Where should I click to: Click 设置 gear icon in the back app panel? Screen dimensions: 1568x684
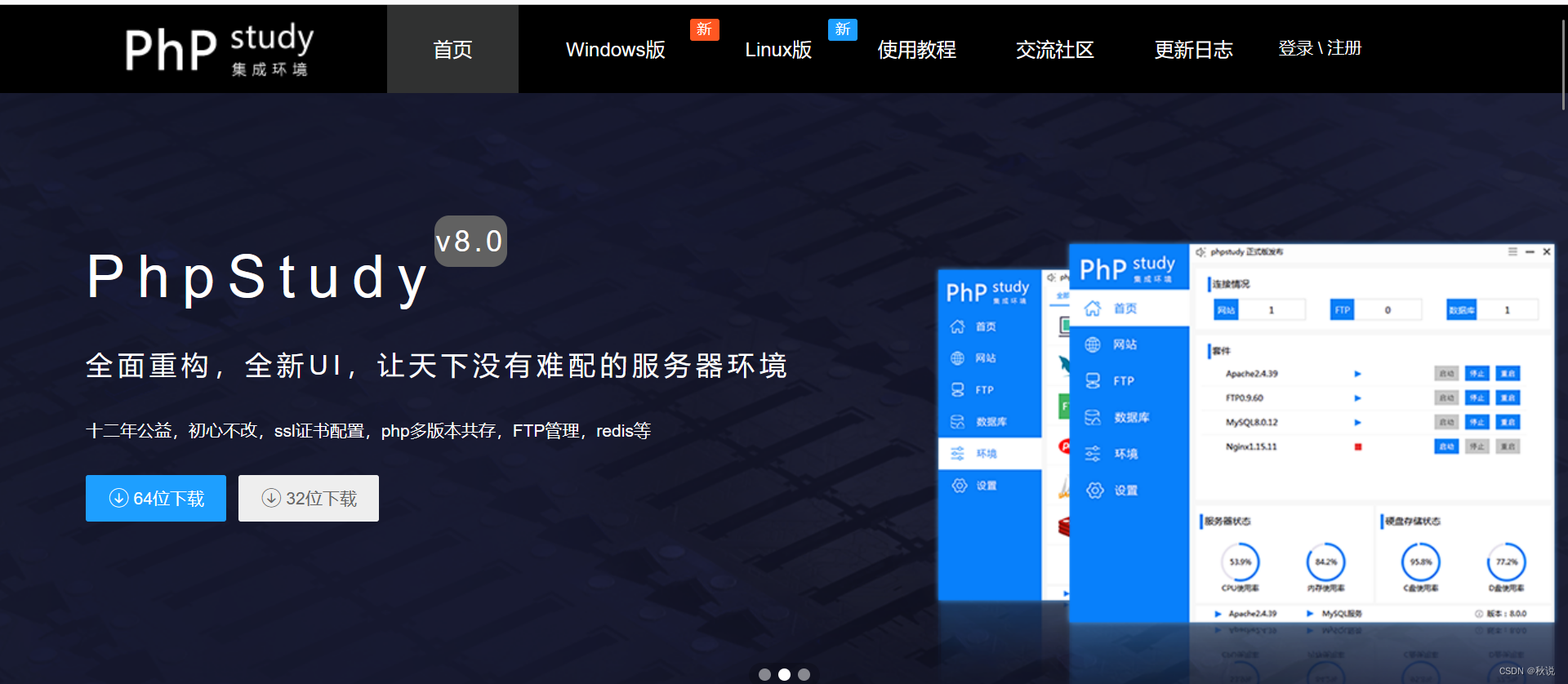tap(960, 486)
